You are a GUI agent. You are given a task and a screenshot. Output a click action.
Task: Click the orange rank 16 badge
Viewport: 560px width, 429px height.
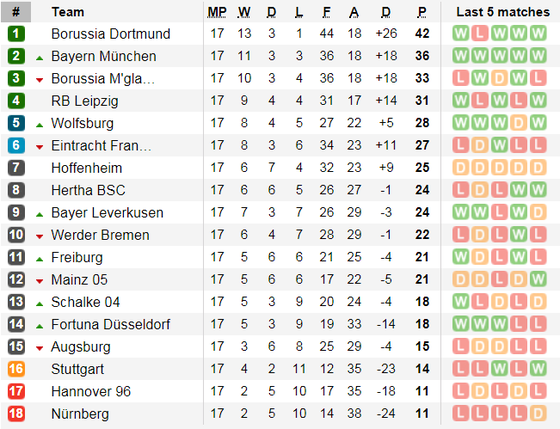16,369
